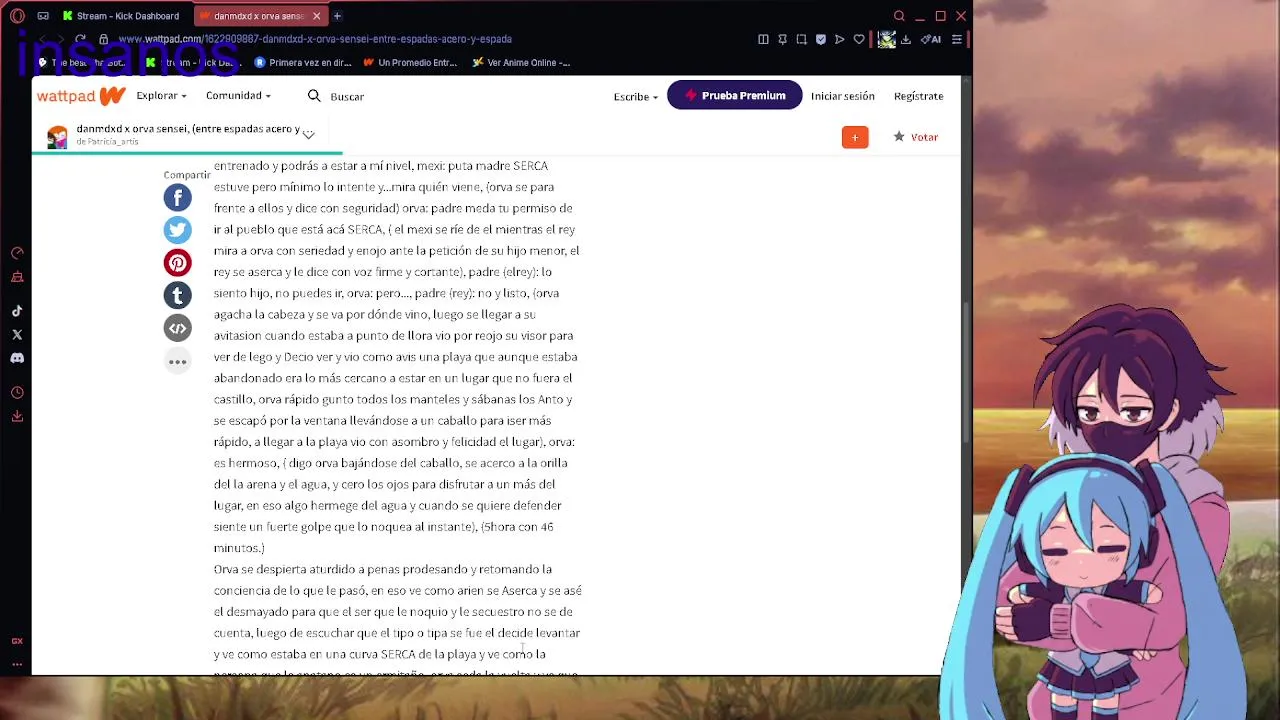The width and height of the screenshot is (1280, 720).
Task: Open 'Primera vez en dir...' bookmark
Action: [x=303, y=62]
